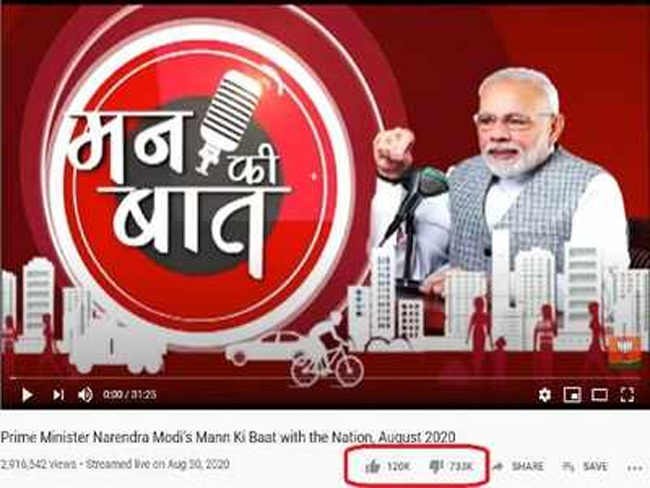Mute the video volume speaker icon
The height and width of the screenshot is (488, 650).
coord(85,395)
